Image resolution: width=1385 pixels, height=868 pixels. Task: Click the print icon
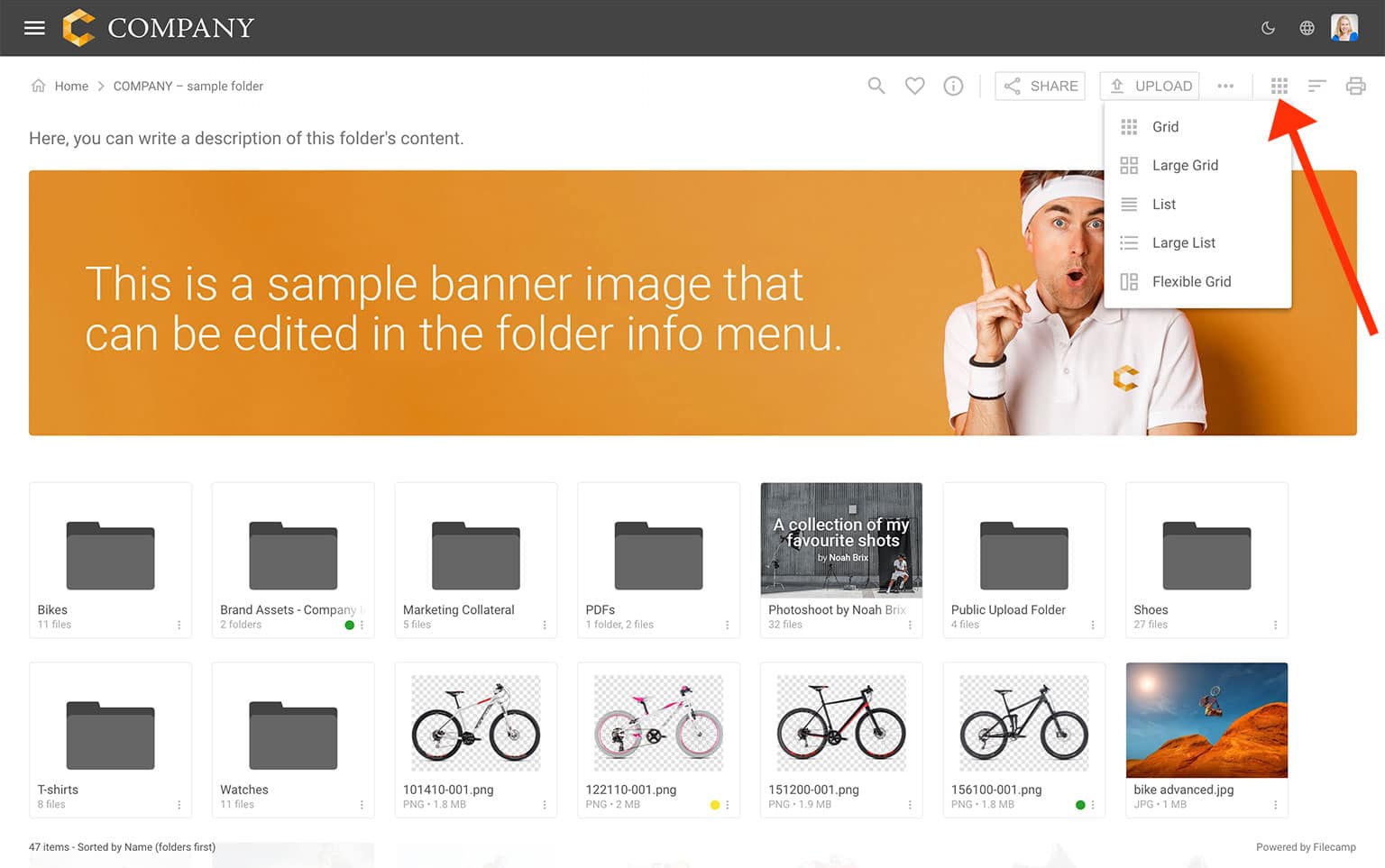click(1354, 86)
